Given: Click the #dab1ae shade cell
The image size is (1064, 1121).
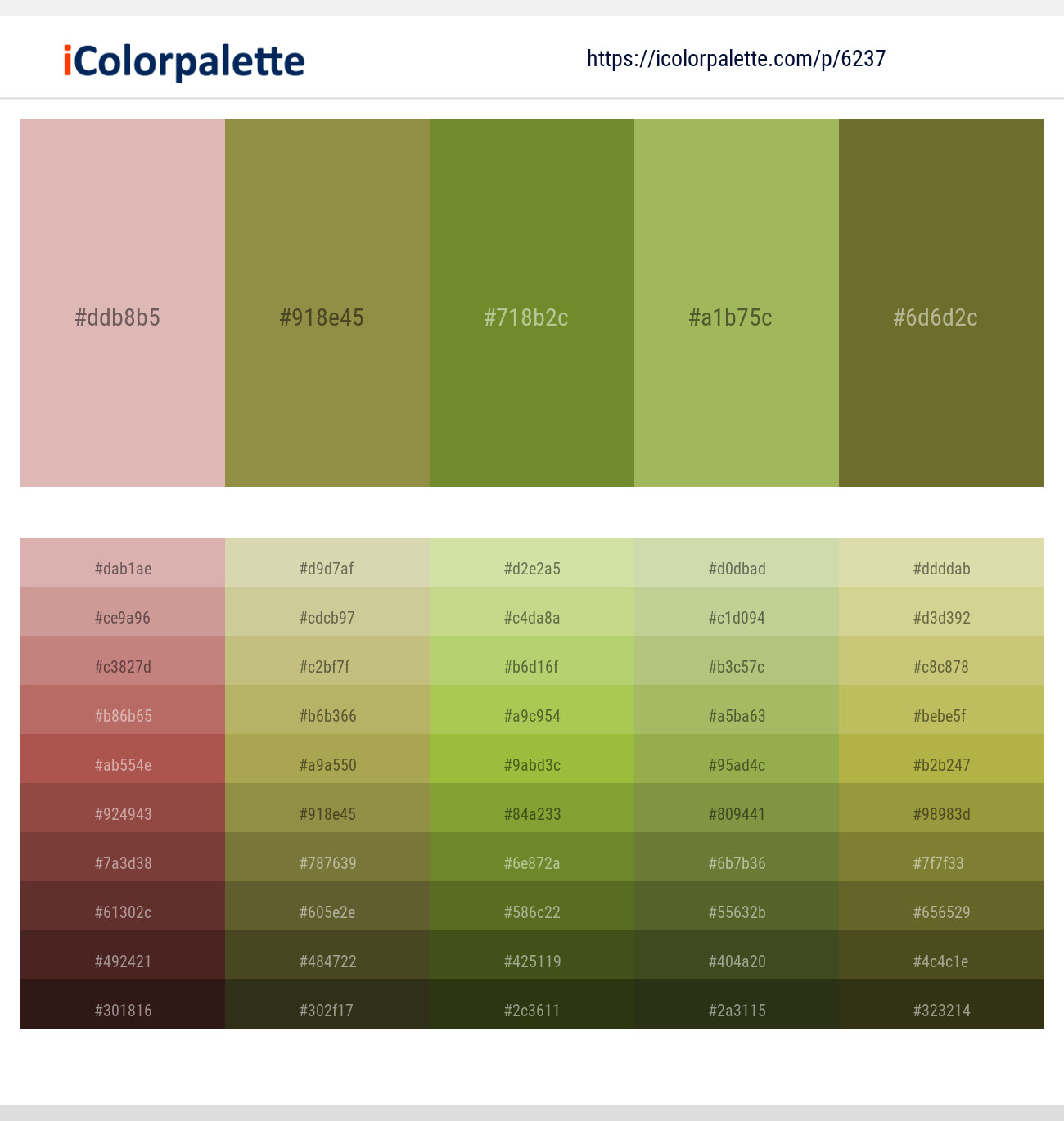Looking at the screenshot, I should [x=121, y=568].
